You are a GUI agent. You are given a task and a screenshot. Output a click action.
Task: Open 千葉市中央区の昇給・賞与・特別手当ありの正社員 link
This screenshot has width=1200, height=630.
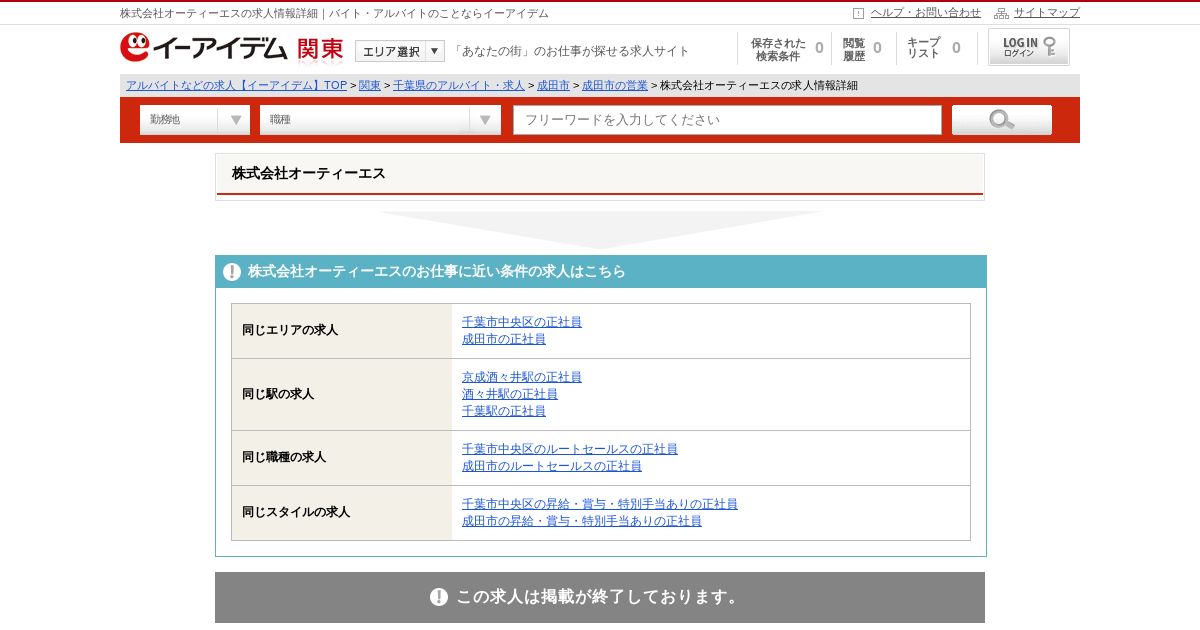point(600,504)
